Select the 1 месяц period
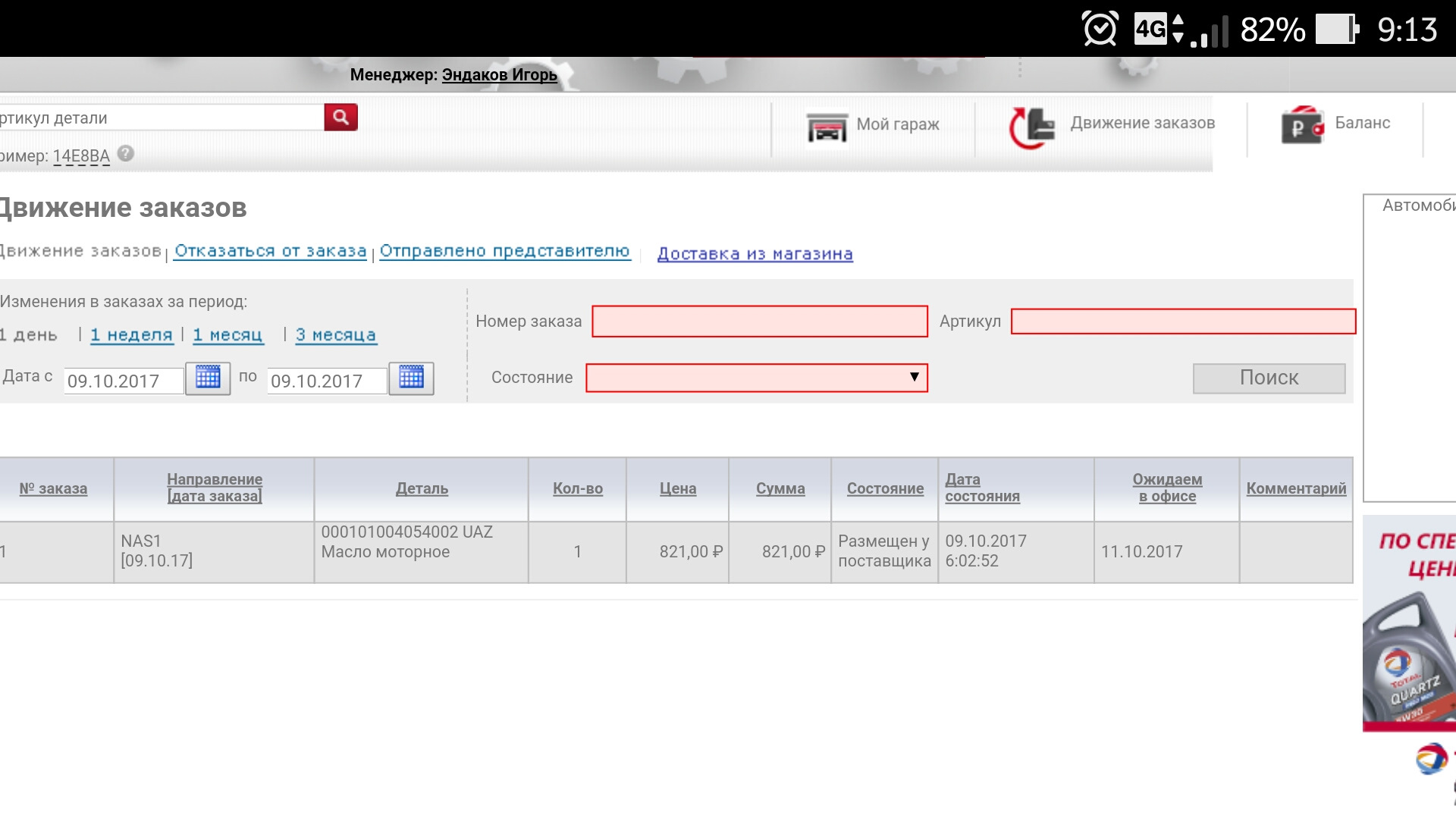Image resolution: width=1456 pixels, height=819 pixels. 228,335
